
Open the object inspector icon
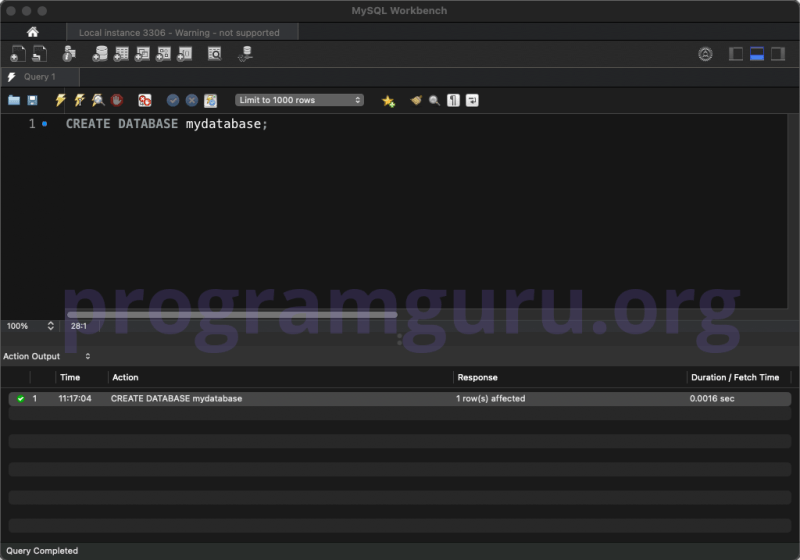69,54
